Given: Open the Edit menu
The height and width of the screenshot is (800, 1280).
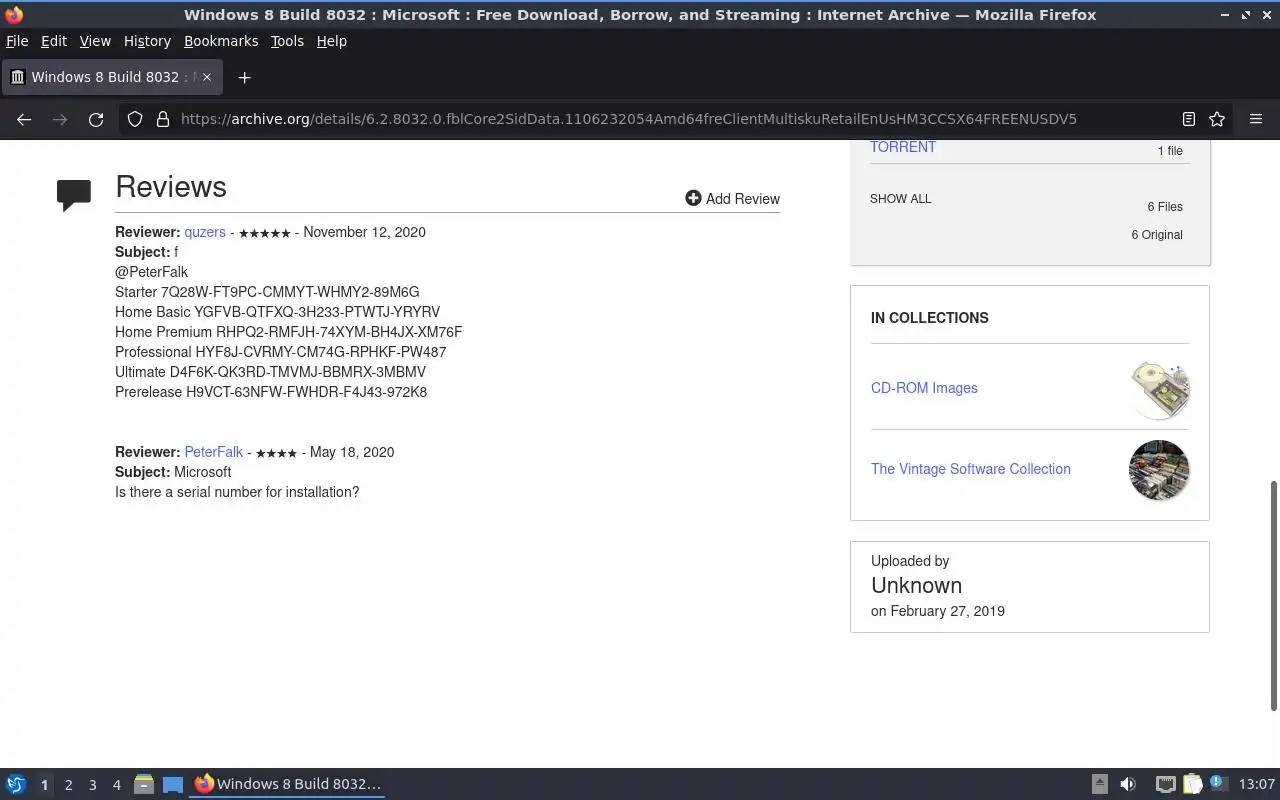Looking at the screenshot, I should click(x=54, y=41).
